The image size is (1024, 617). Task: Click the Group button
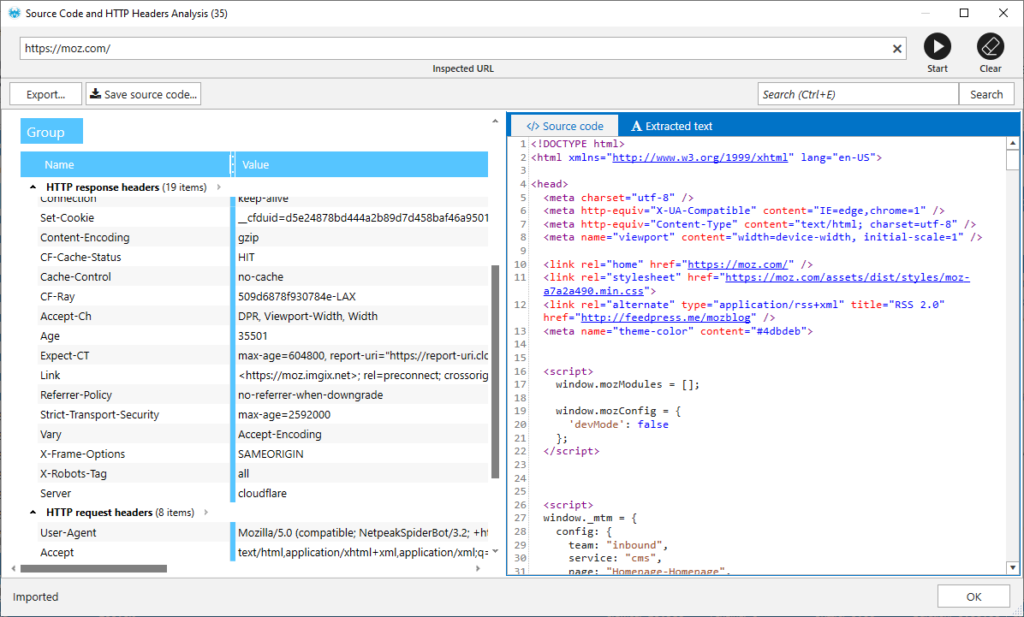(x=52, y=131)
